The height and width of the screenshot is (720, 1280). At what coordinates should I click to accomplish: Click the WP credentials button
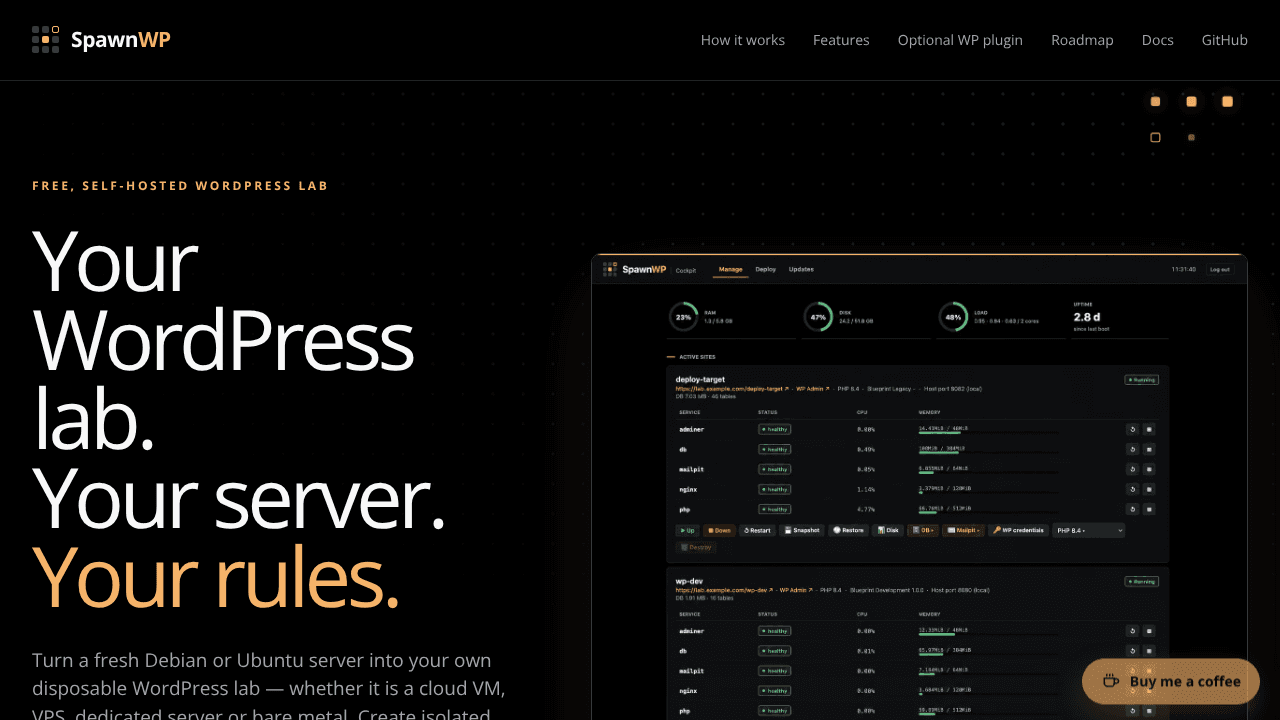click(1019, 530)
